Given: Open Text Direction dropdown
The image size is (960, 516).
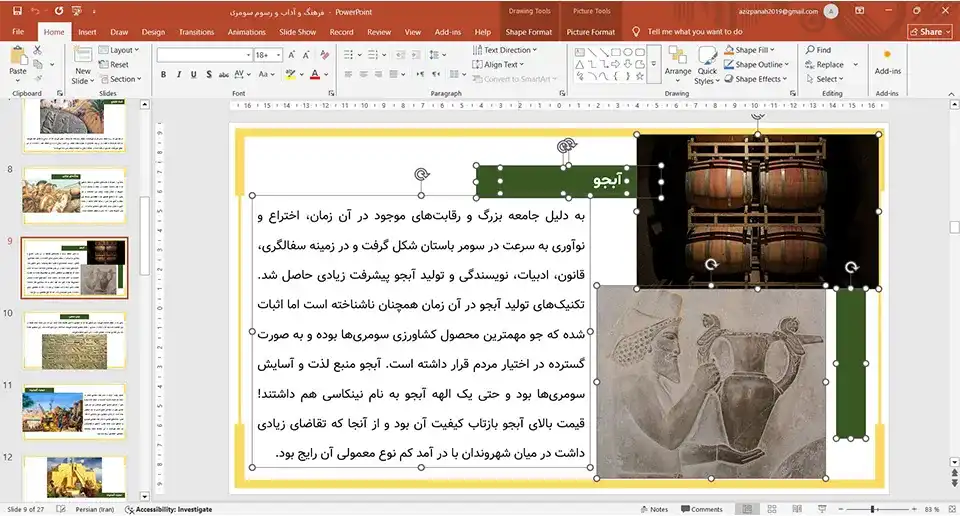Looking at the screenshot, I should 505,50.
